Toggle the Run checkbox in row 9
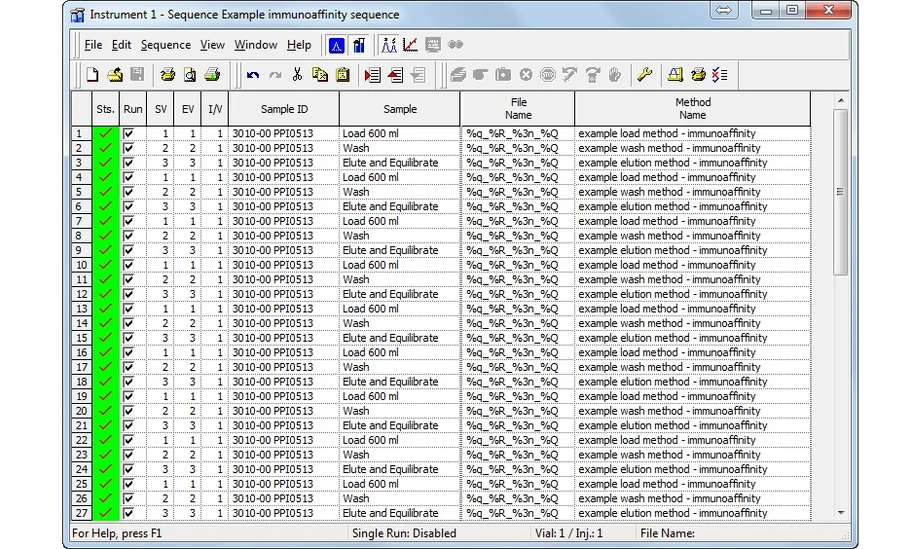This screenshot has width=911, height=549. (x=128, y=250)
